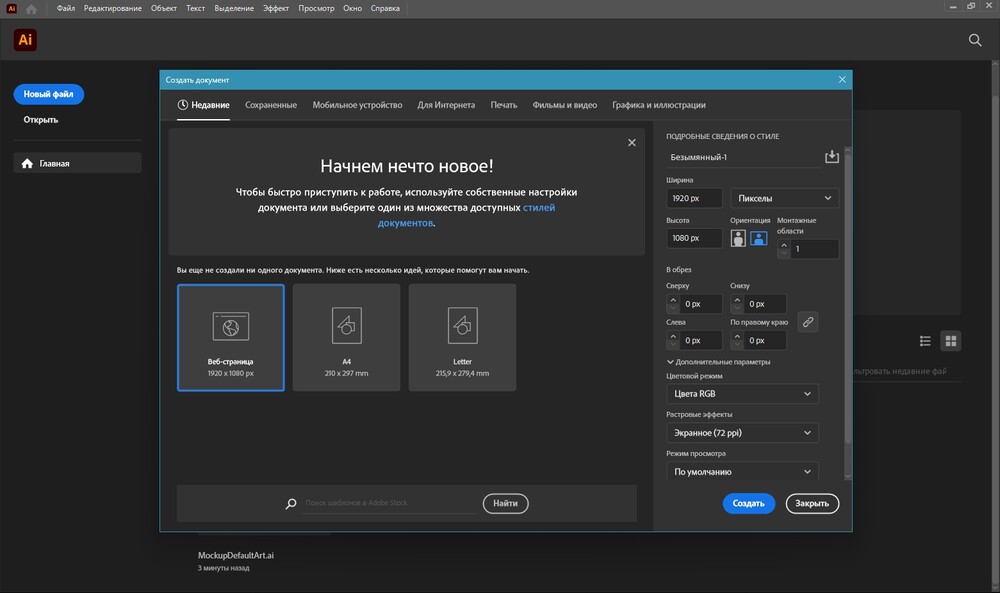Click the save document preset icon
Image resolution: width=1000 pixels, height=593 pixels.
(831, 157)
